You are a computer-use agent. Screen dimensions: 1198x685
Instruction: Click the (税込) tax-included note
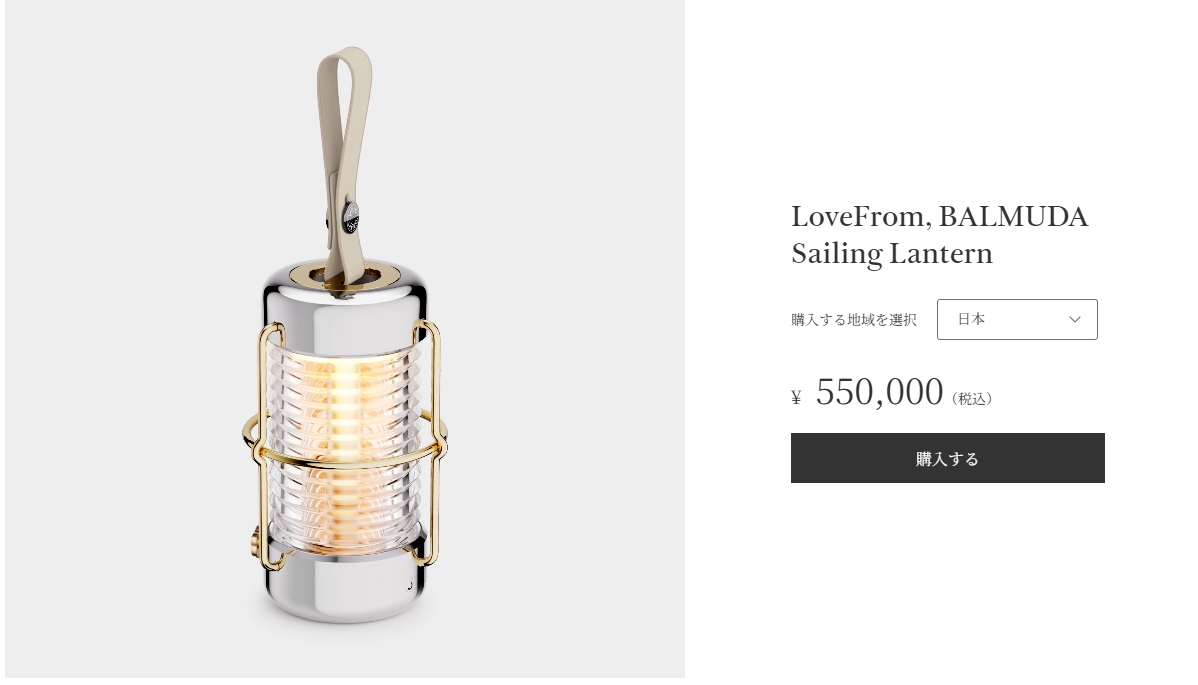(972, 399)
